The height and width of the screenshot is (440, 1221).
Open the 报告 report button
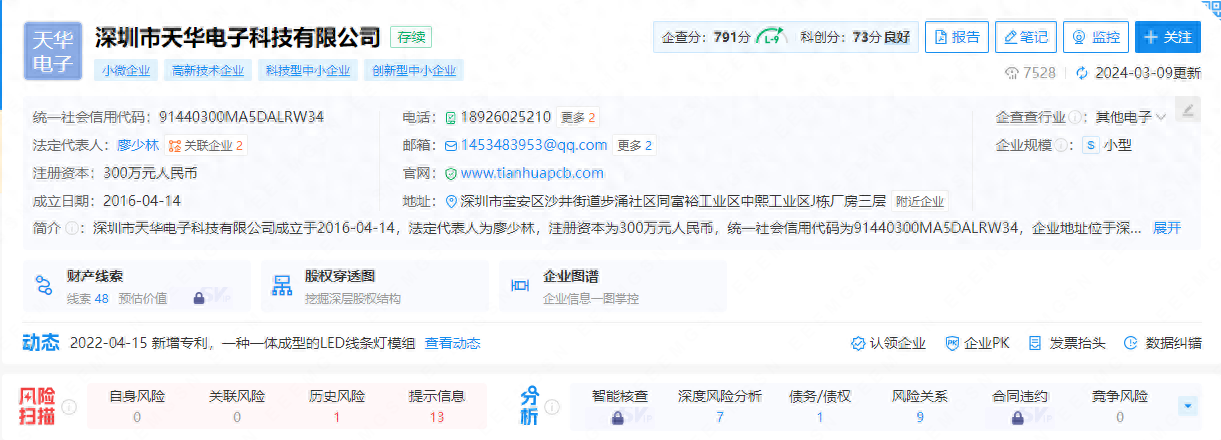point(956,37)
